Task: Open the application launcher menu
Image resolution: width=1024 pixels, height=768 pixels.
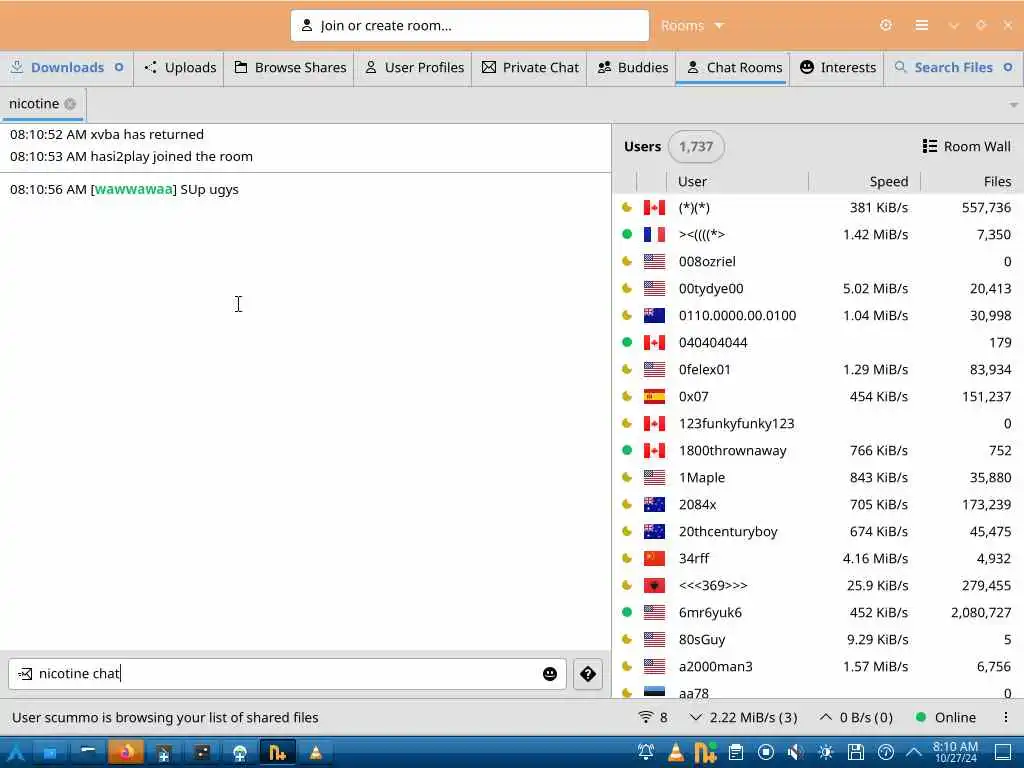Action: (x=15, y=753)
